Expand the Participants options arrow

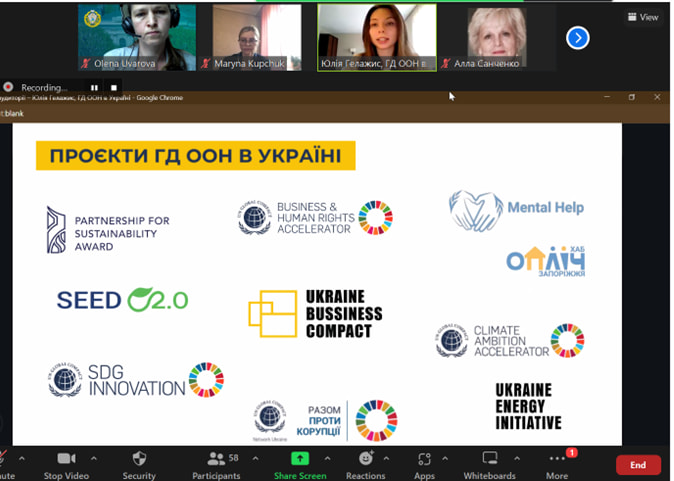point(255,459)
